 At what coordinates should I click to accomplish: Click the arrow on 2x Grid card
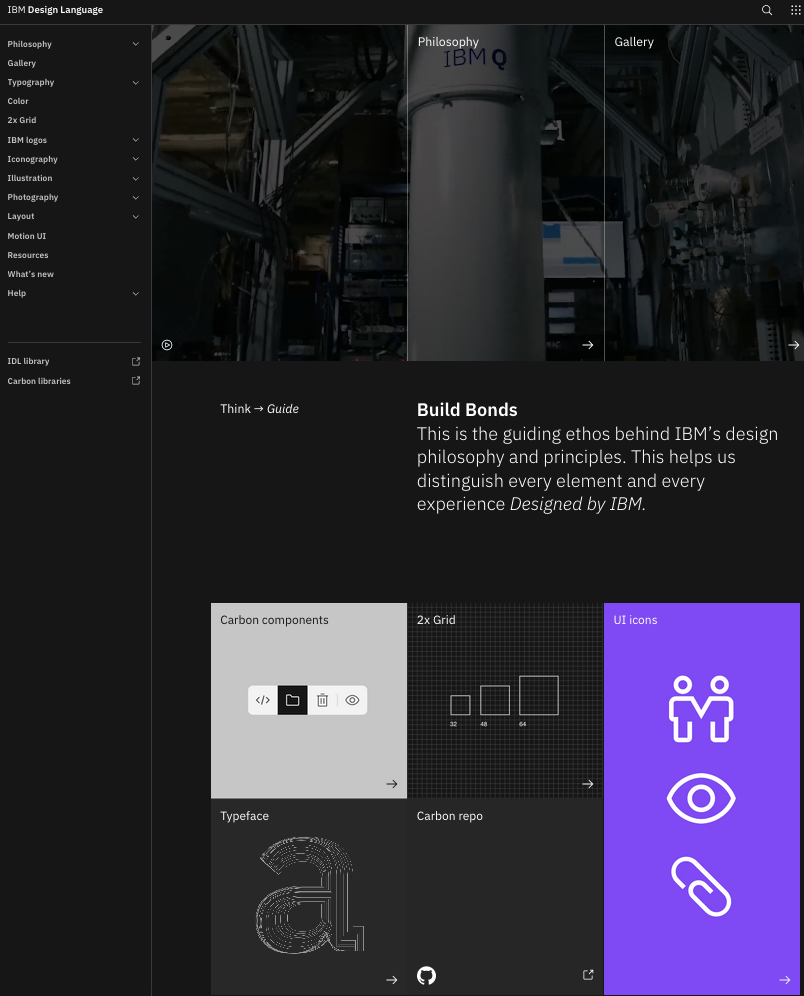tap(587, 784)
